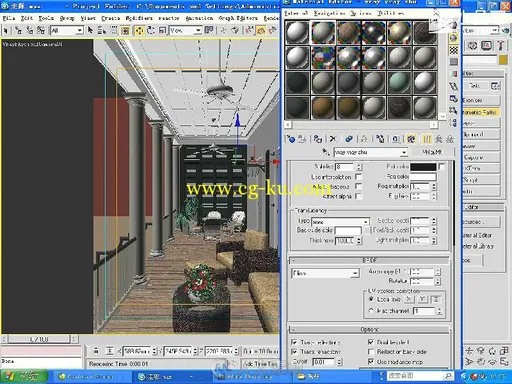This screenshot has width=512, height=384.
Task: Click Select Object arrow tool
Action: click(x=90, y=31)
